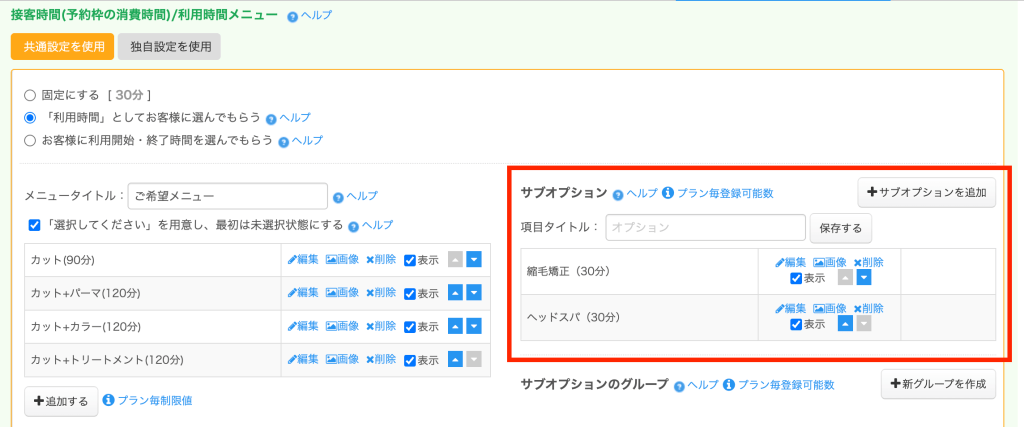The width and height of the screenshot is (1024, 427).
Task: Uncheck 表示 for カット(90分)
Action: coord(410,261)
